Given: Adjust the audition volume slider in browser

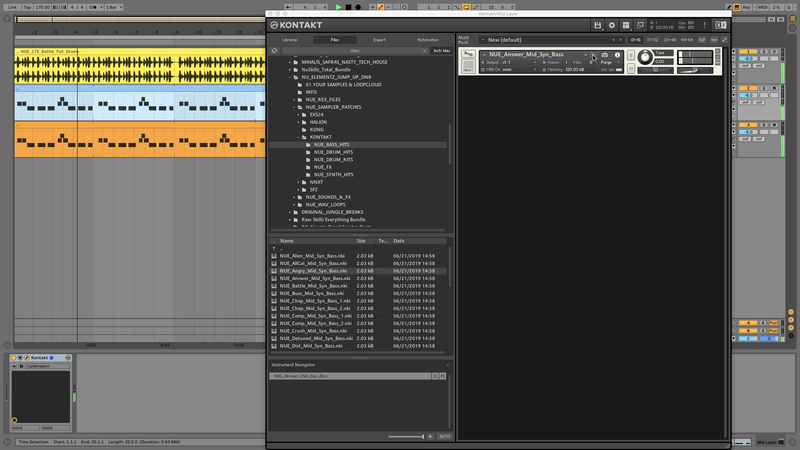Looking at the screenshot, I should 406,437.
